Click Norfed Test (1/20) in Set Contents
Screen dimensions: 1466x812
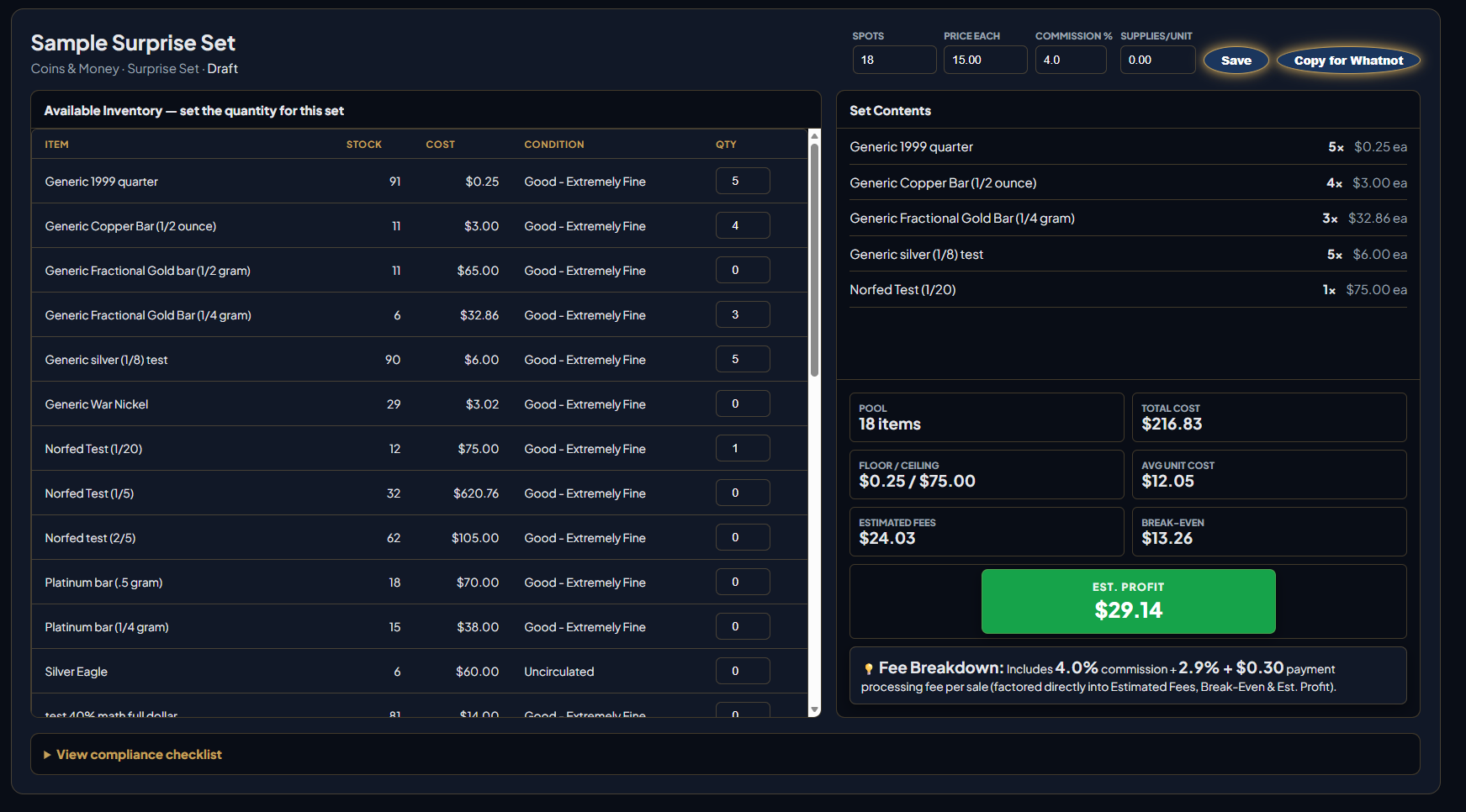902,290
